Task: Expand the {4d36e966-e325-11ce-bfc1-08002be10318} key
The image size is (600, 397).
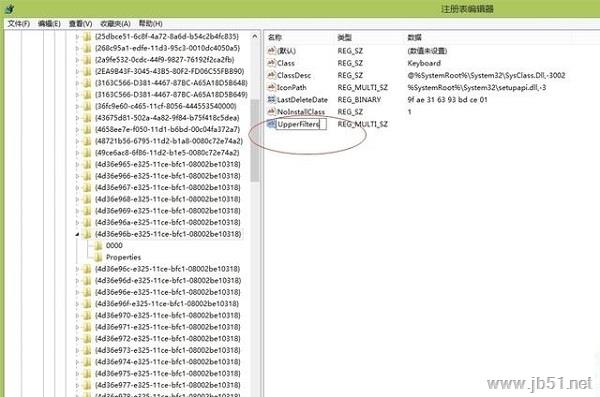Action: coord(77,176)
